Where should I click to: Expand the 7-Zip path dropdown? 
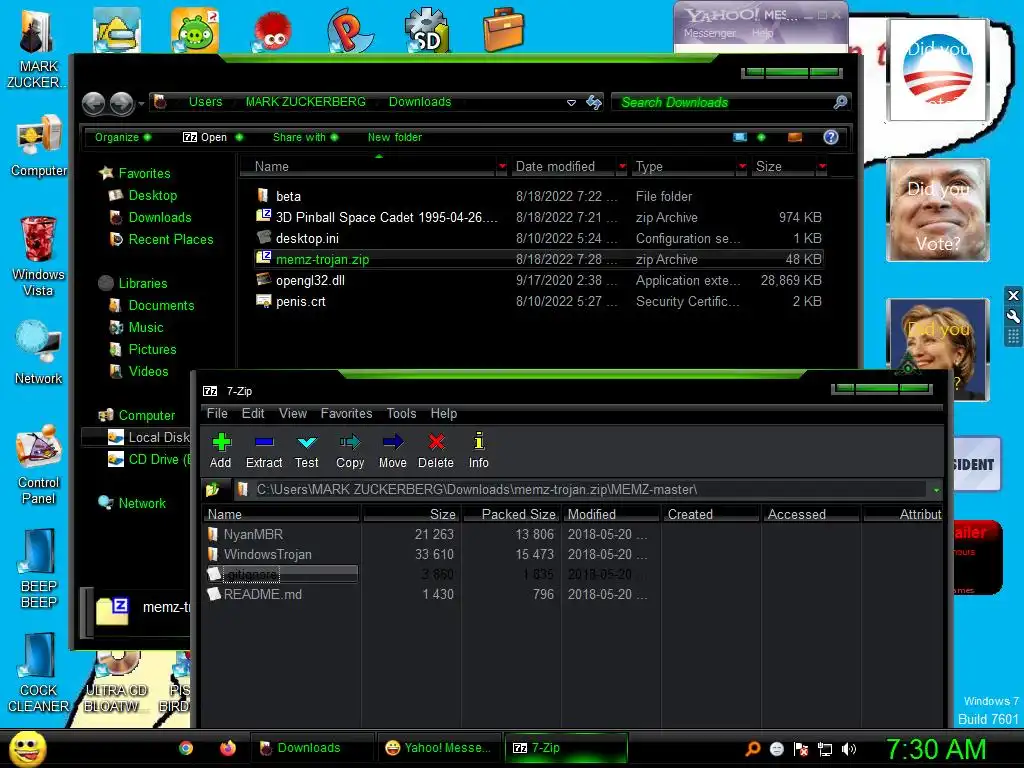click(936, 489)
